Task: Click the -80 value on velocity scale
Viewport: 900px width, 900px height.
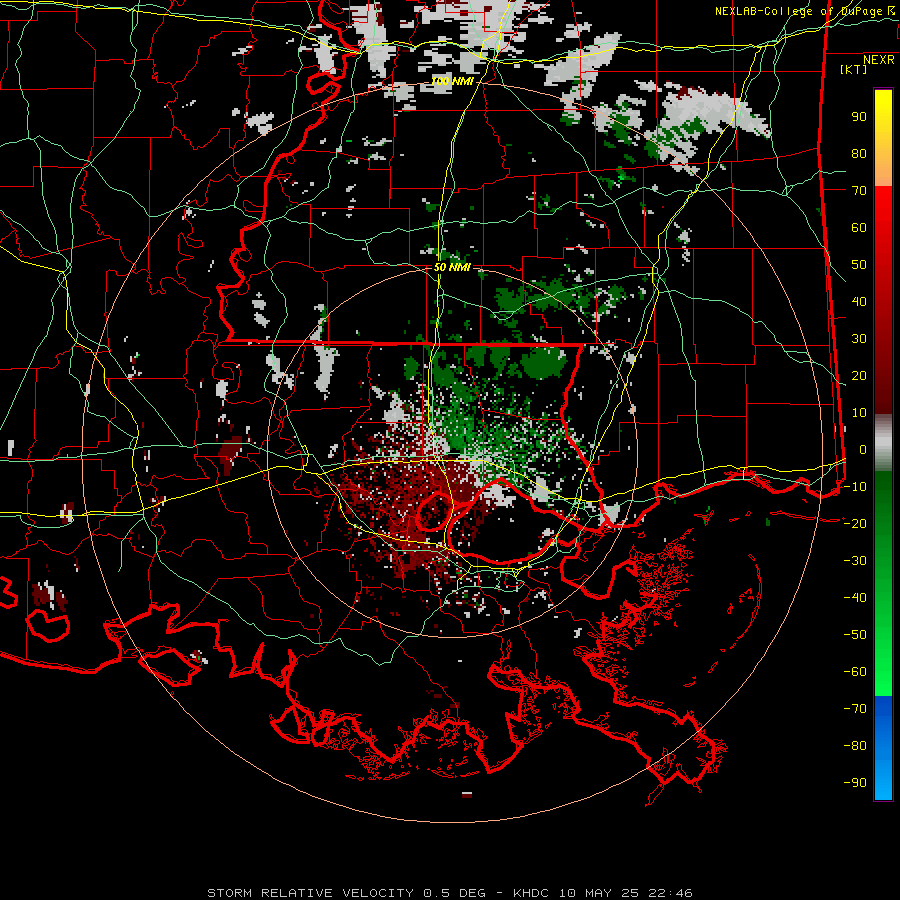Action: pos(855,746)
